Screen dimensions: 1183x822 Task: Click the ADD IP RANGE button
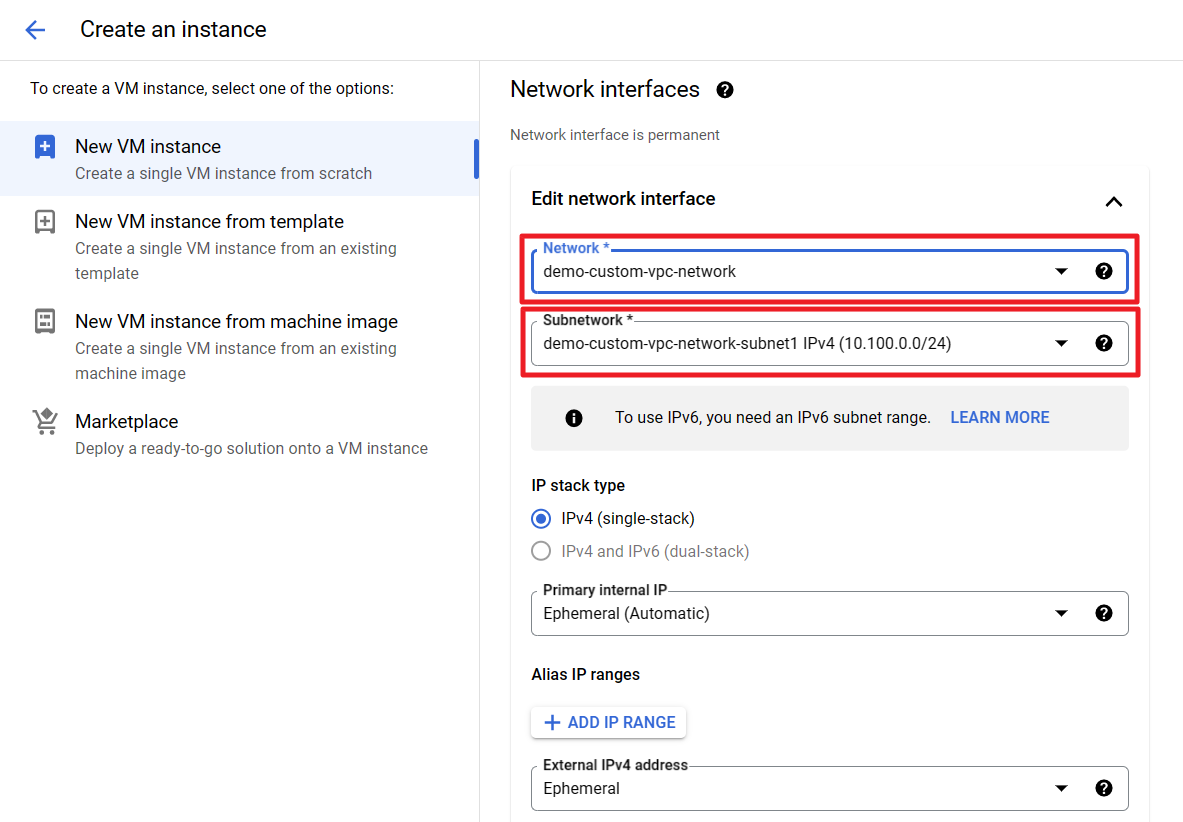pos(609,722)
